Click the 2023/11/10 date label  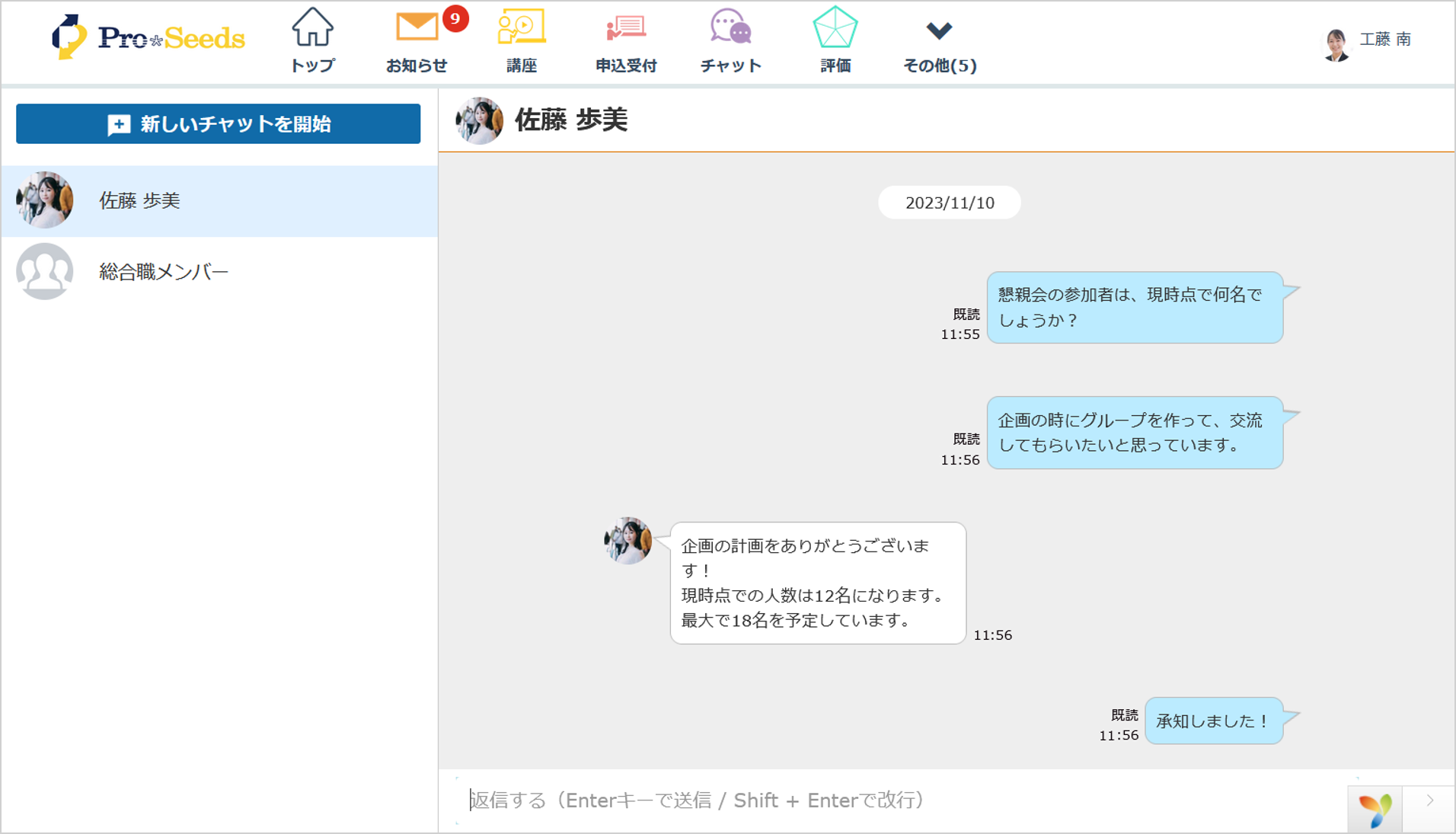(949, 203)
